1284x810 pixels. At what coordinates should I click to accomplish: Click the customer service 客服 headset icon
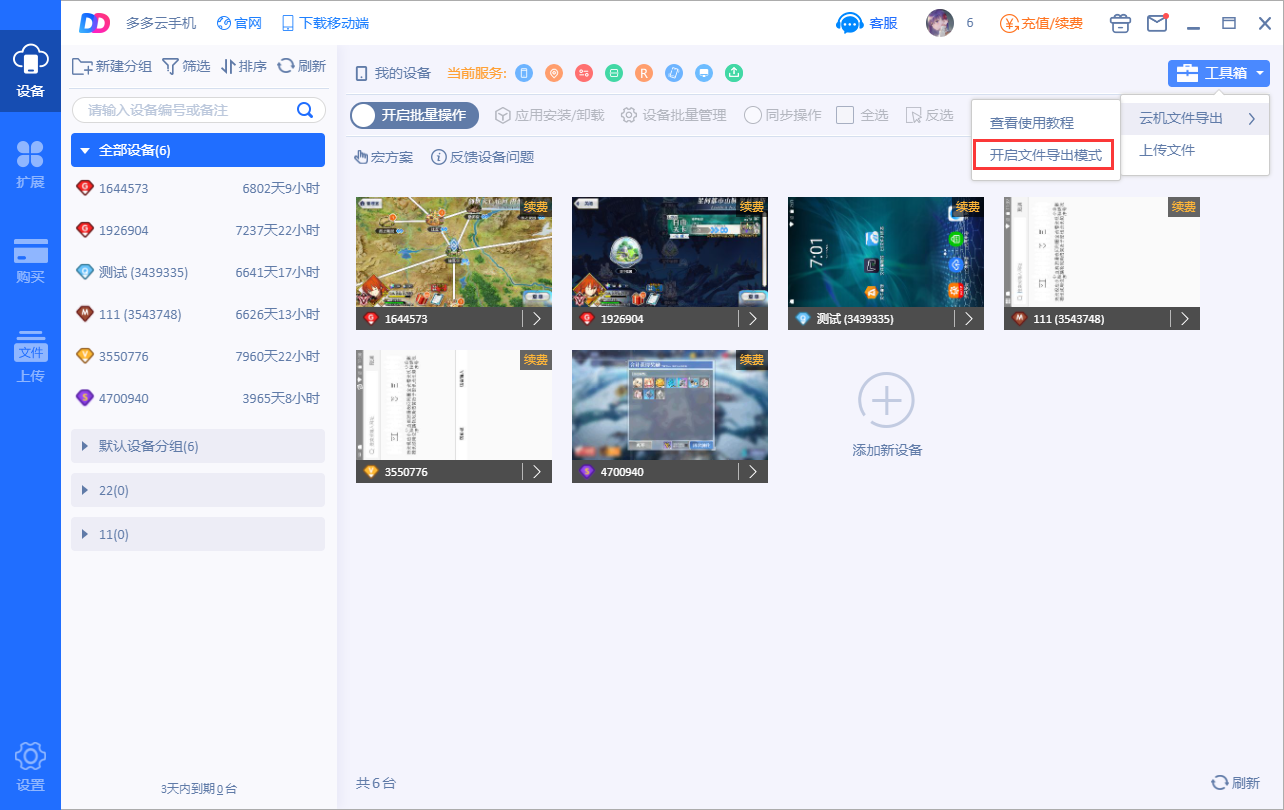(x=850, y=23)
